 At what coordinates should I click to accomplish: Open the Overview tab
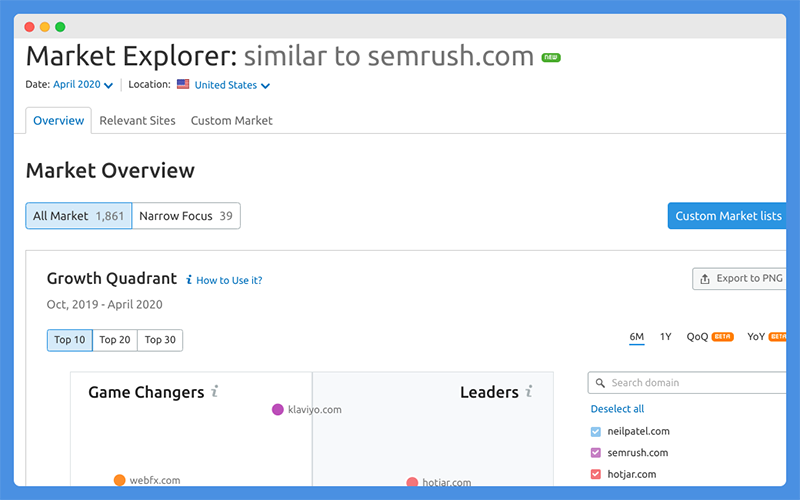[59, 120]
